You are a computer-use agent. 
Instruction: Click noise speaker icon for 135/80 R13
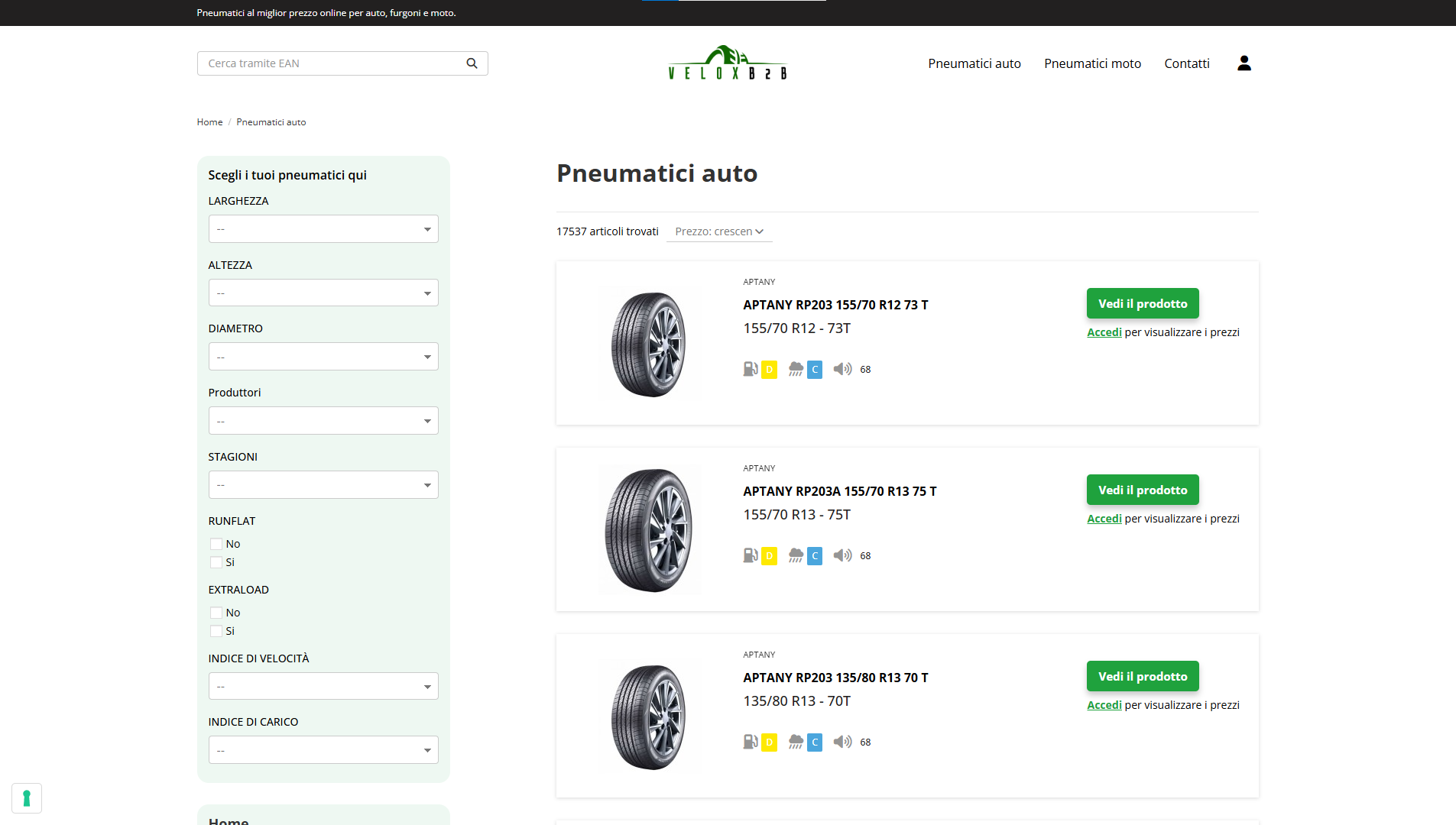(x=842, y=742)
